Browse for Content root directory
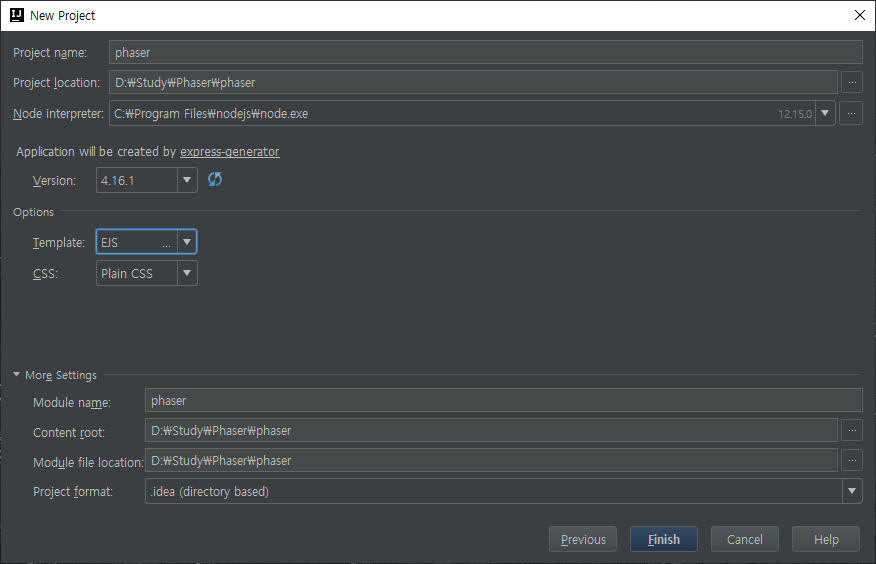Viewport: 876px width, 564px height. coord(852,431)
